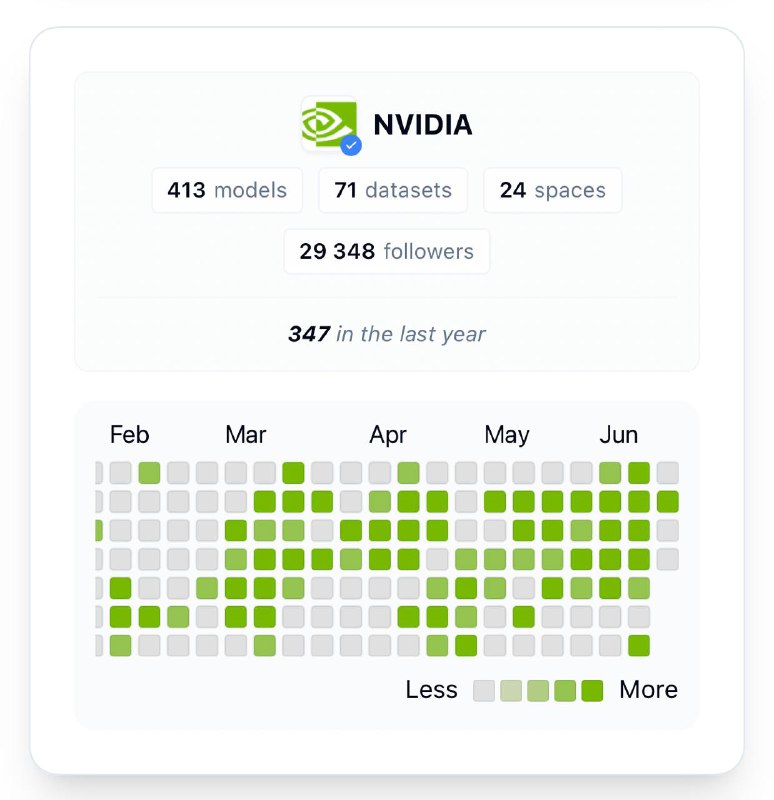Select the May month label
Viewport: 774px width, 800px height.
[x=507, y=435]
